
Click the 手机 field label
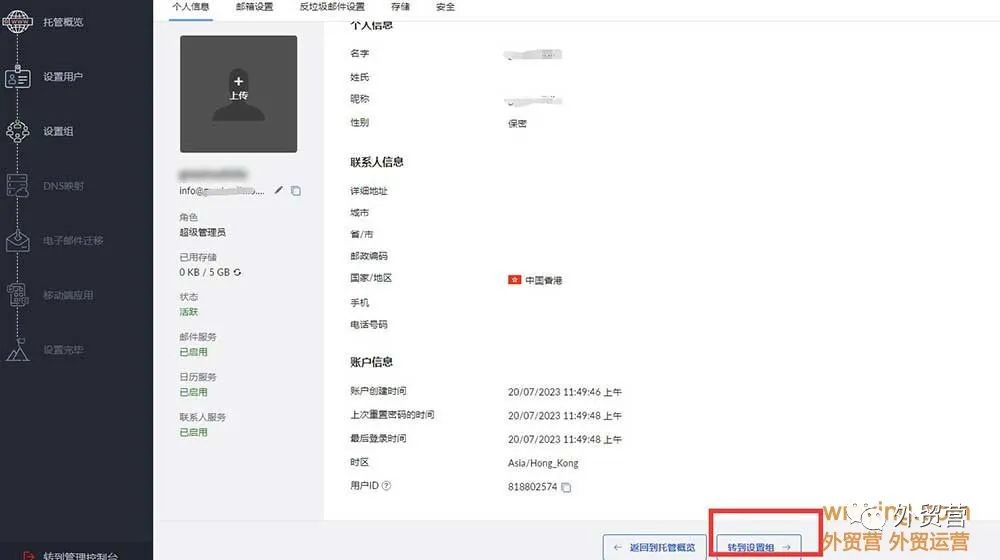[x=359, y=302]
